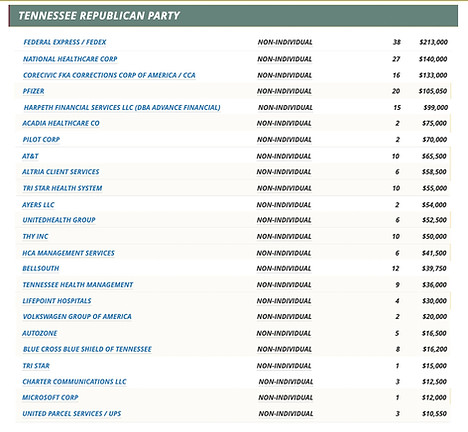Click the $10,550 amount value
Screen dimensions: 468x432
(x=434, y=414)
